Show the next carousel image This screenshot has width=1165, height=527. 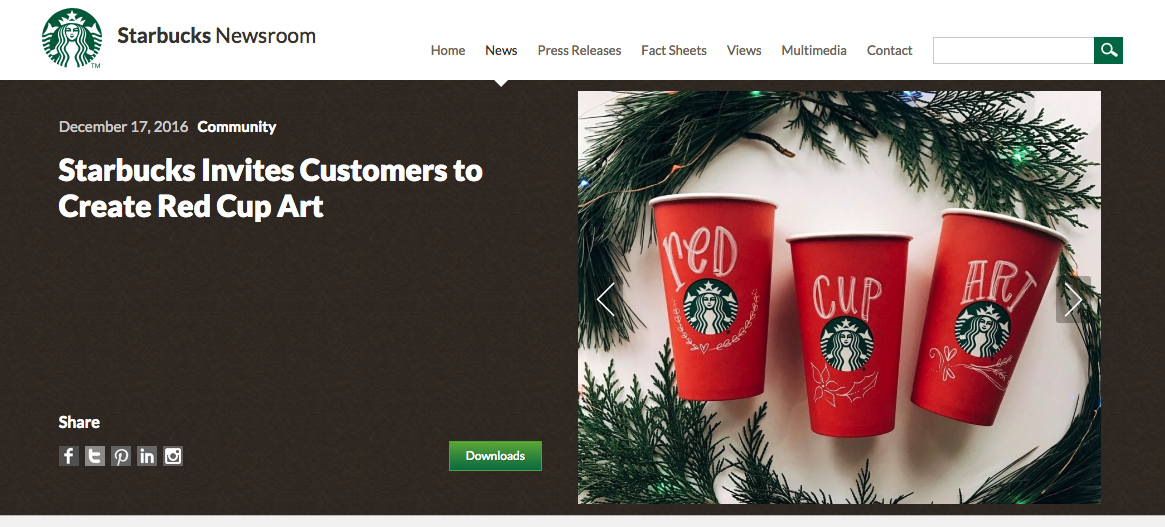1073,300
